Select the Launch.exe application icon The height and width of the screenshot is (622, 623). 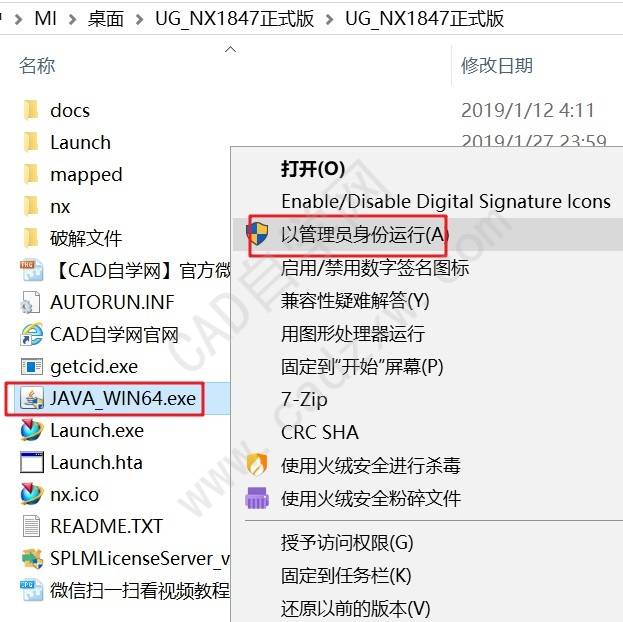[x=32, y=430]
